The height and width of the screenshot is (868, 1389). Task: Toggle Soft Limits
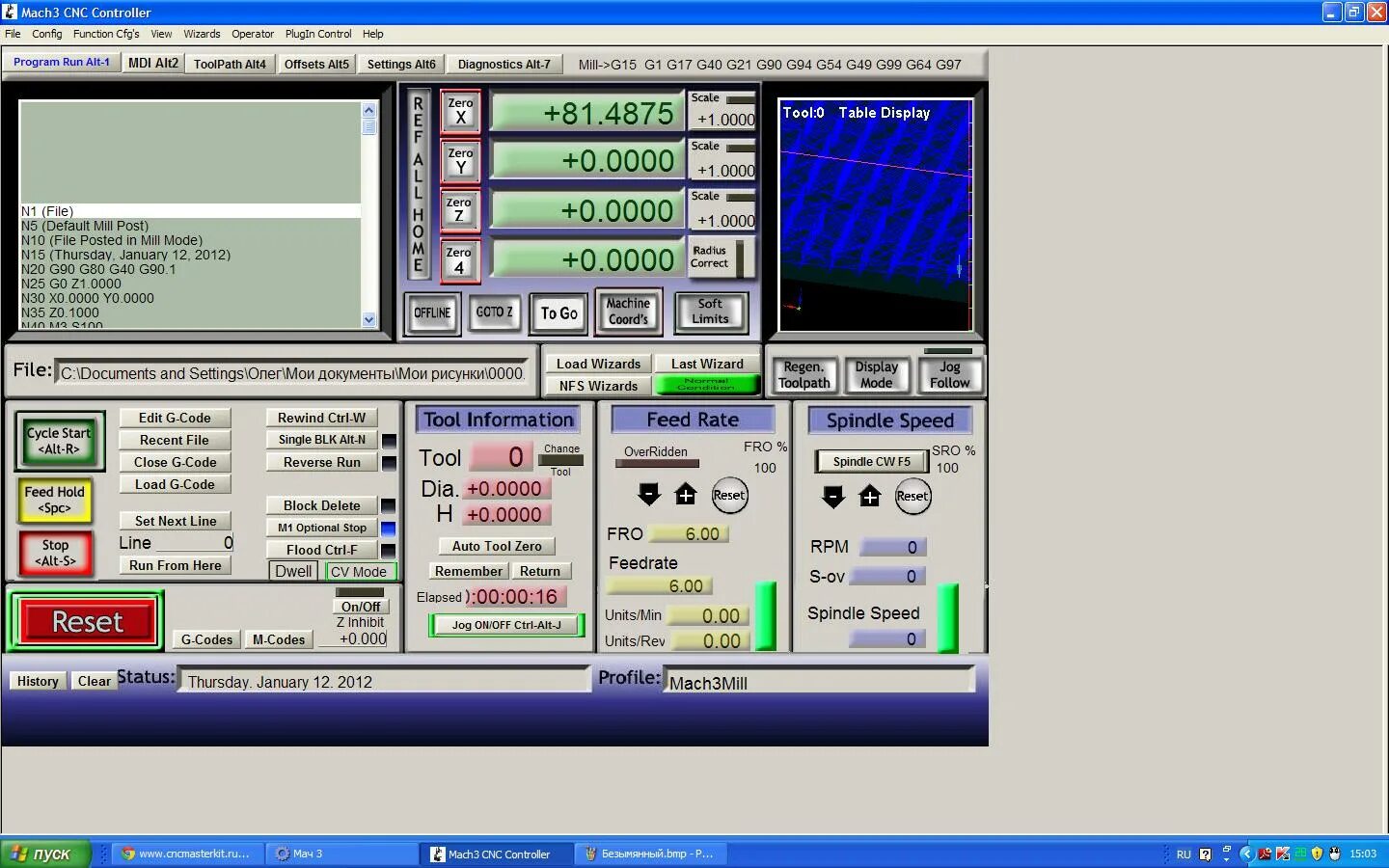[x=710, y=312]
